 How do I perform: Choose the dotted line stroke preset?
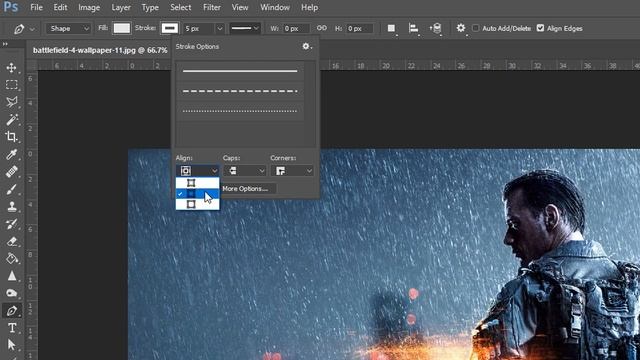tap(240, 111)
